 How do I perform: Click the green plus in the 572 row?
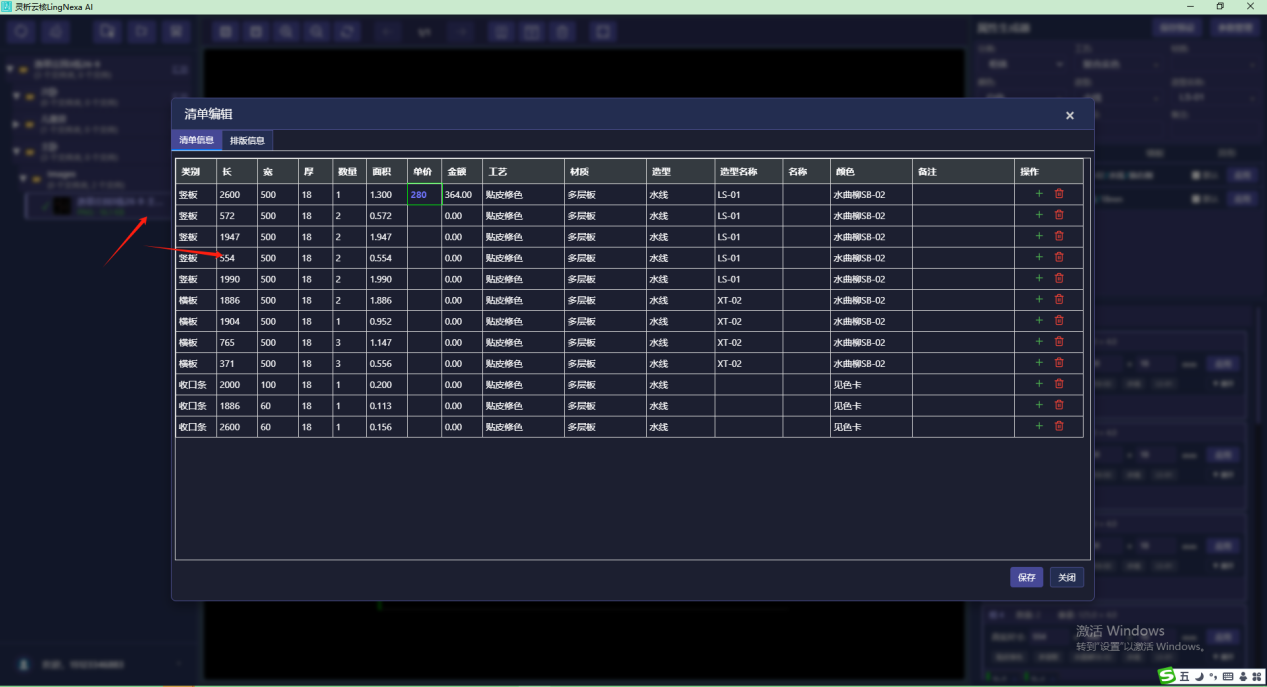1039,215
